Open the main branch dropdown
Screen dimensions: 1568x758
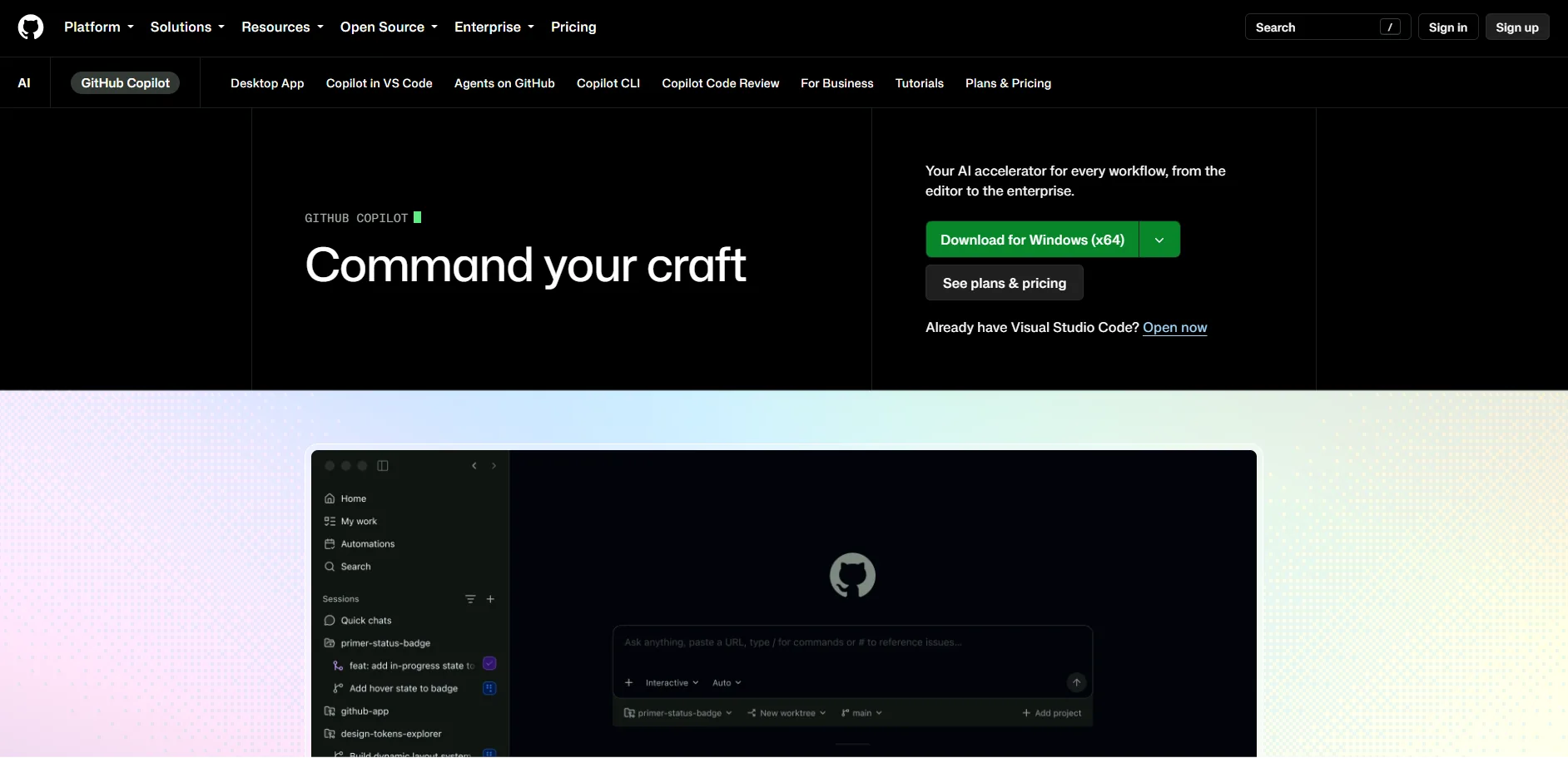(x=861, y=713)
